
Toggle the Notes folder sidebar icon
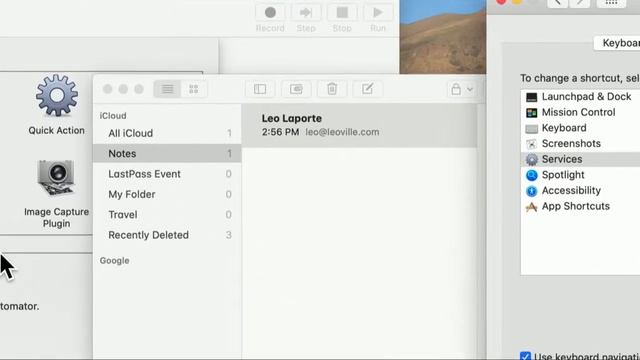point(260,89)
